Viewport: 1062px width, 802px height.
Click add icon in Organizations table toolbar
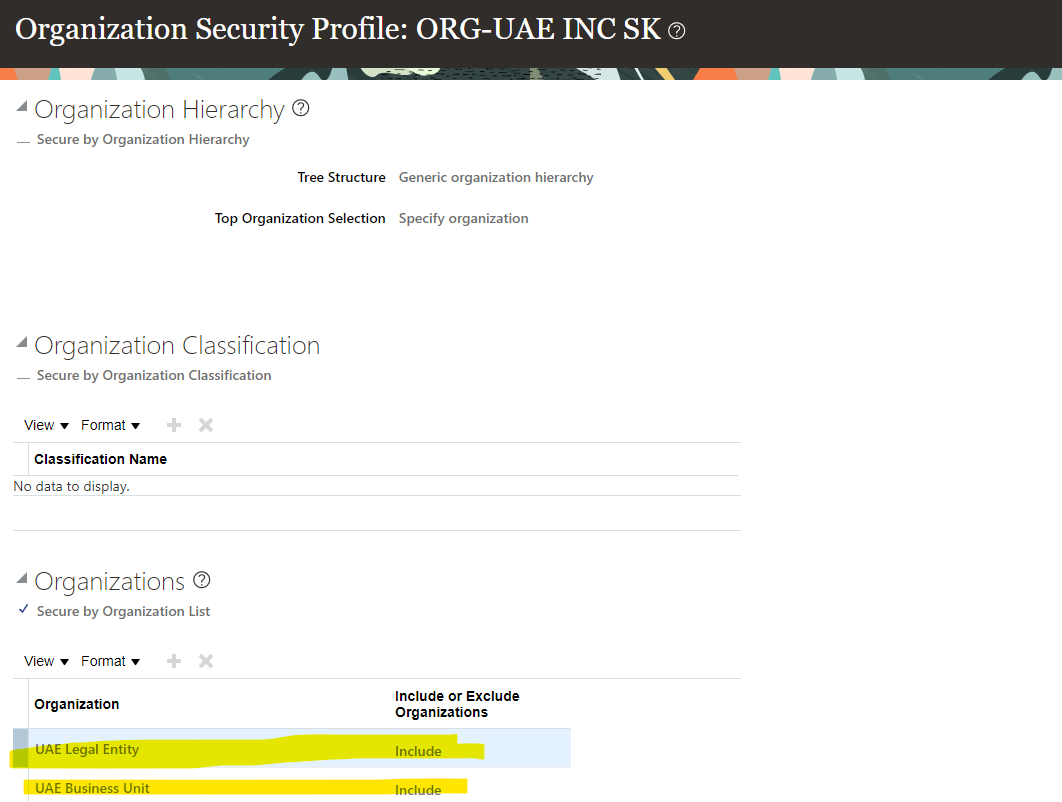[x=174, y=661]
